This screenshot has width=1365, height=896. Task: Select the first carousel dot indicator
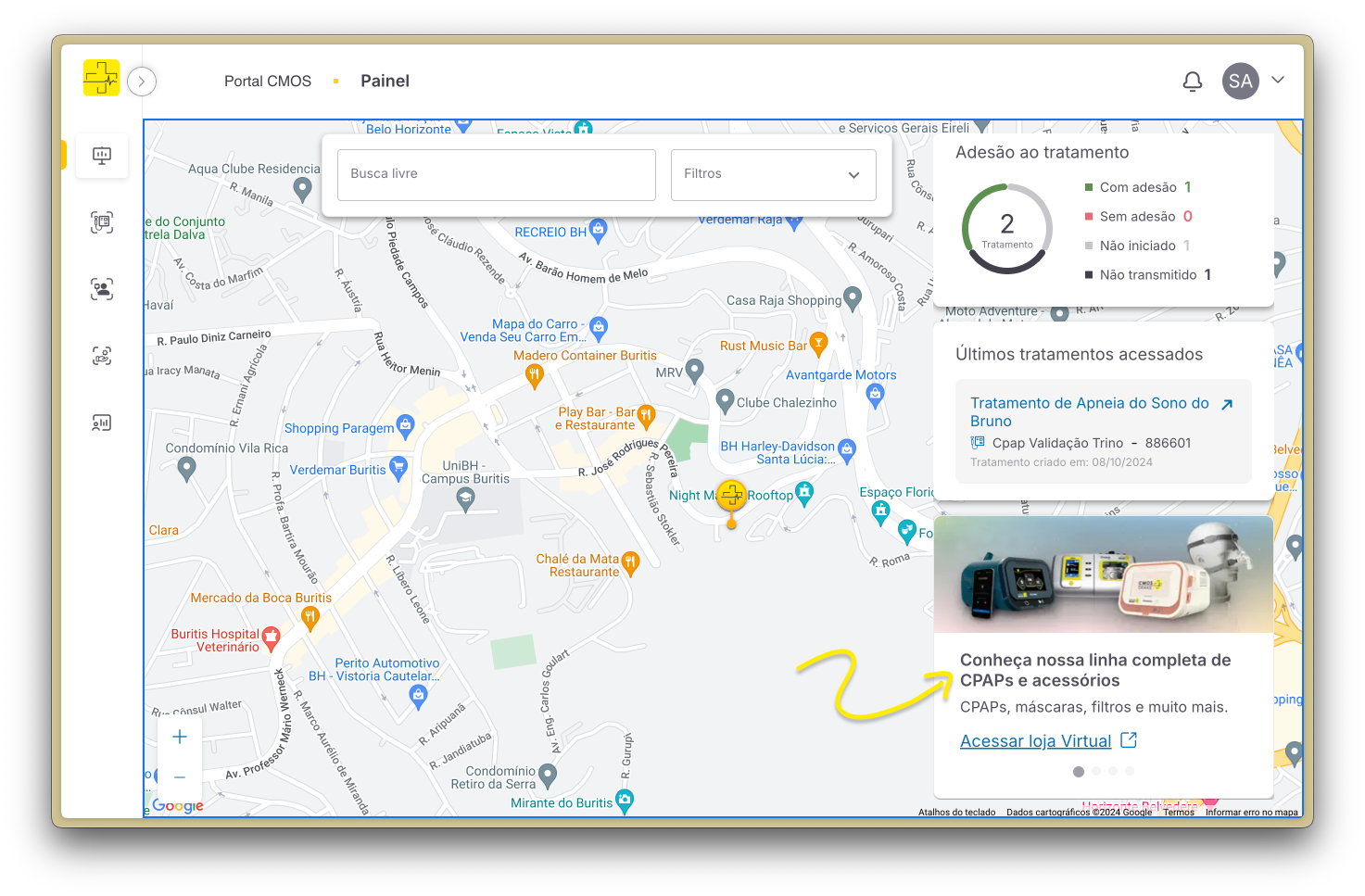1079,771
